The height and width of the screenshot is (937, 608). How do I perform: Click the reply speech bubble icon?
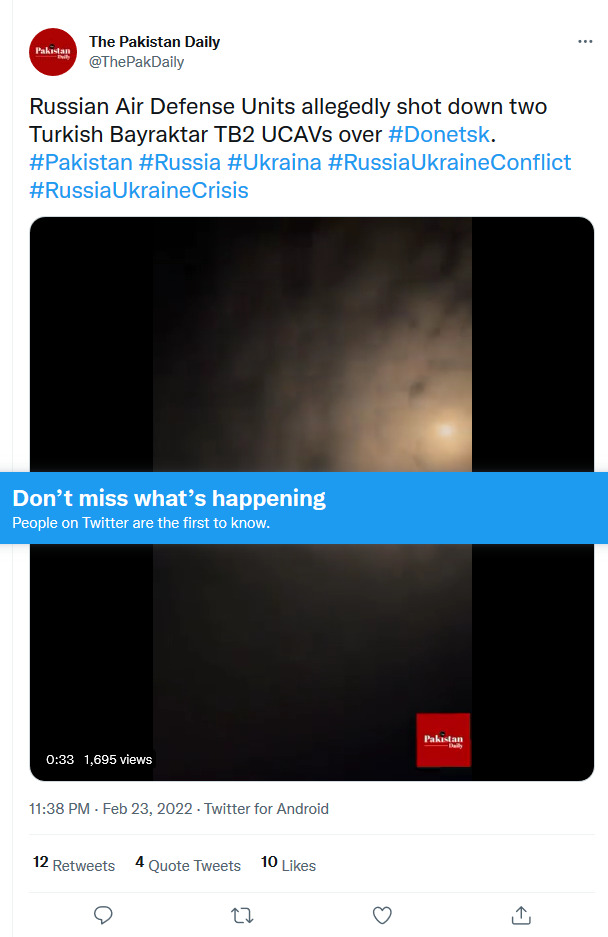[x=103, y=915]
